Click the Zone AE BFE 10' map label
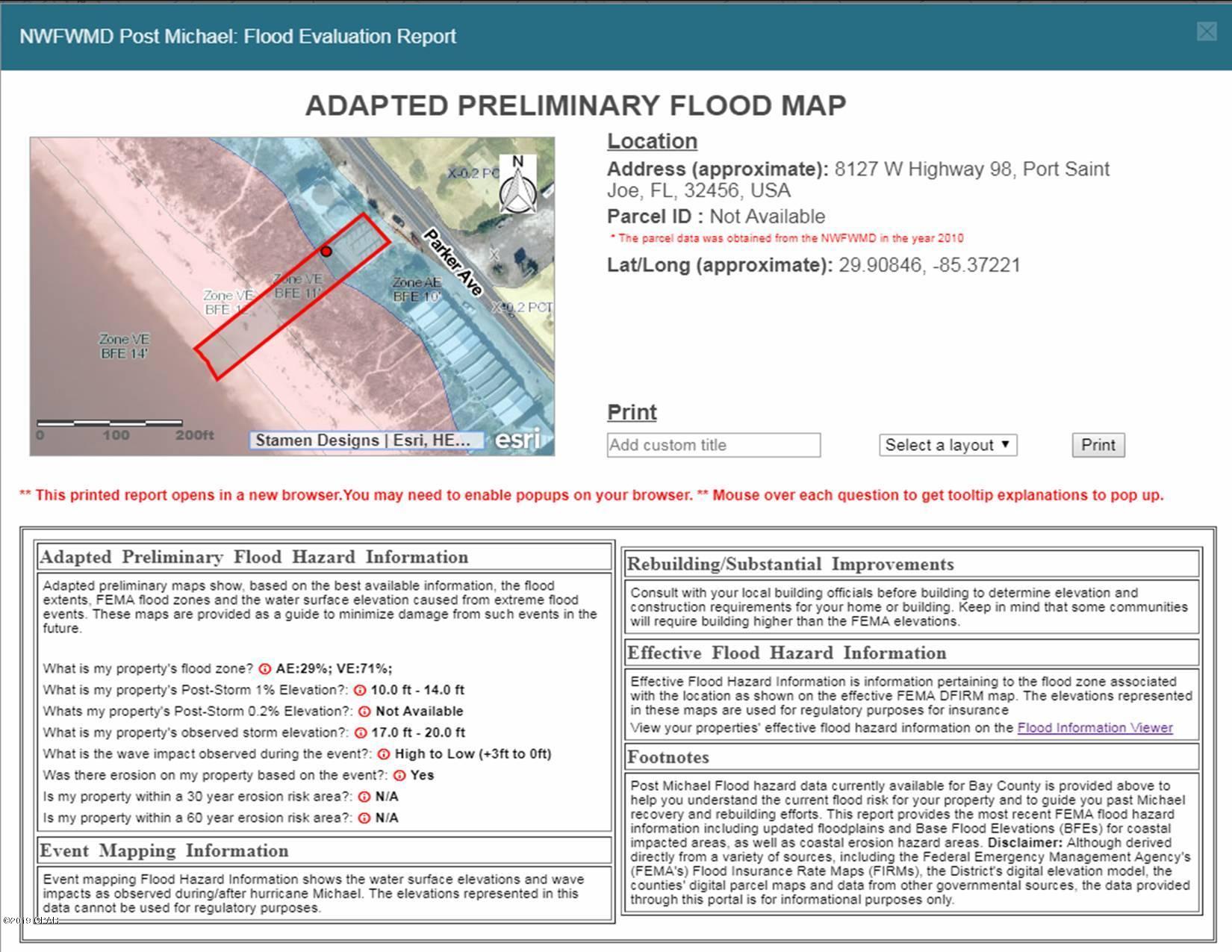1232x952 pixels. click(x=417, y=290)
